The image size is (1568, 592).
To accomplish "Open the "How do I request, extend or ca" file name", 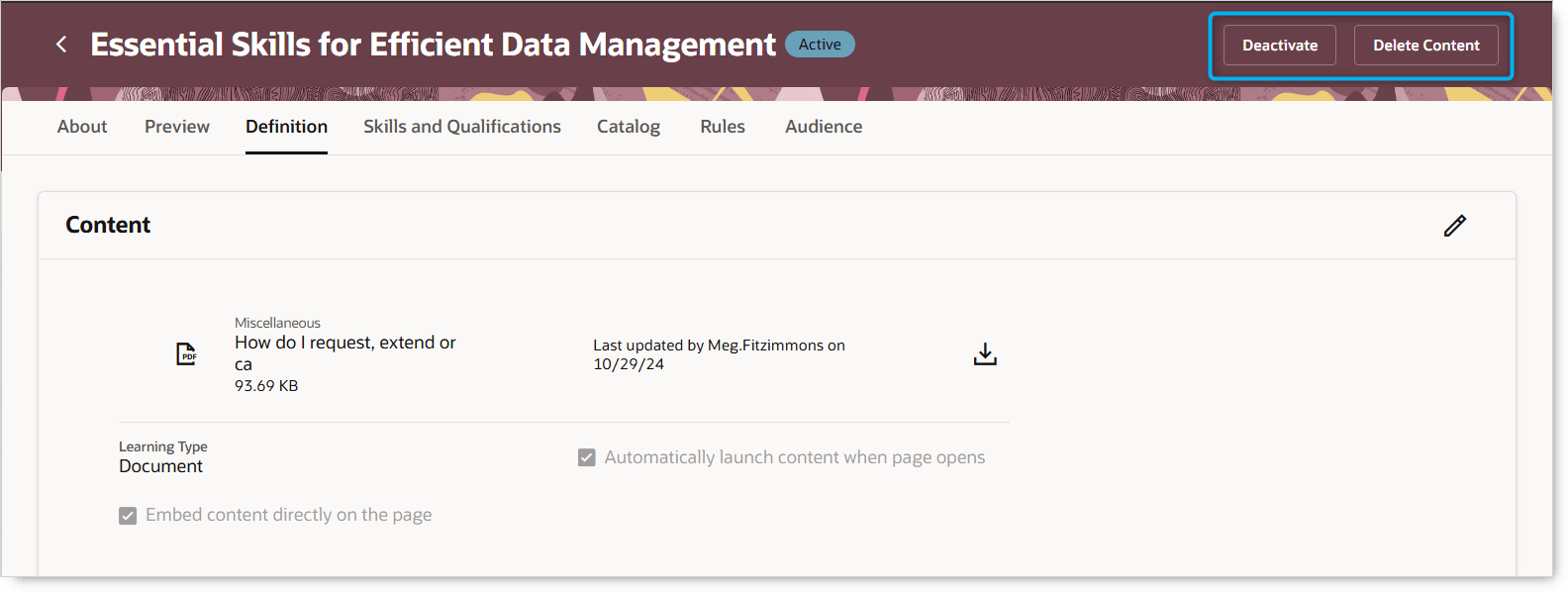I will tap(344, 344).
